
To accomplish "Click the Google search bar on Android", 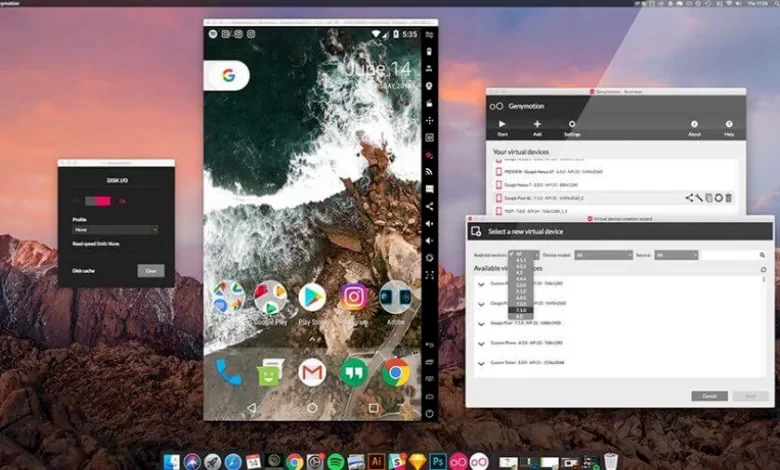I will click(228, 76).
